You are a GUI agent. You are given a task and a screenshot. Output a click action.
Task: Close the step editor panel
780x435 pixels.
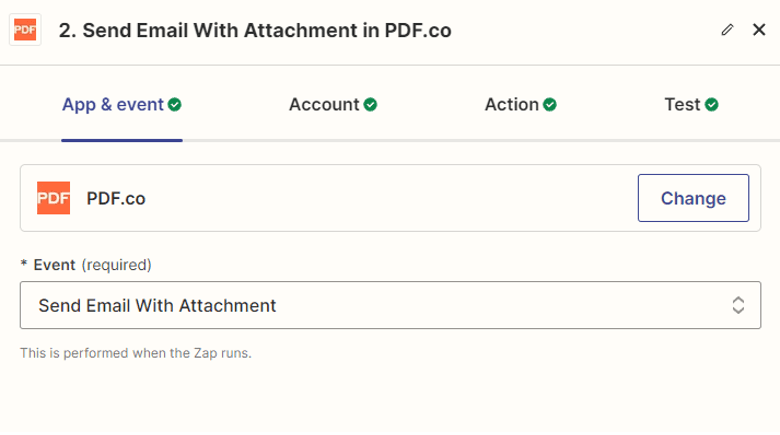coord(759,30)
